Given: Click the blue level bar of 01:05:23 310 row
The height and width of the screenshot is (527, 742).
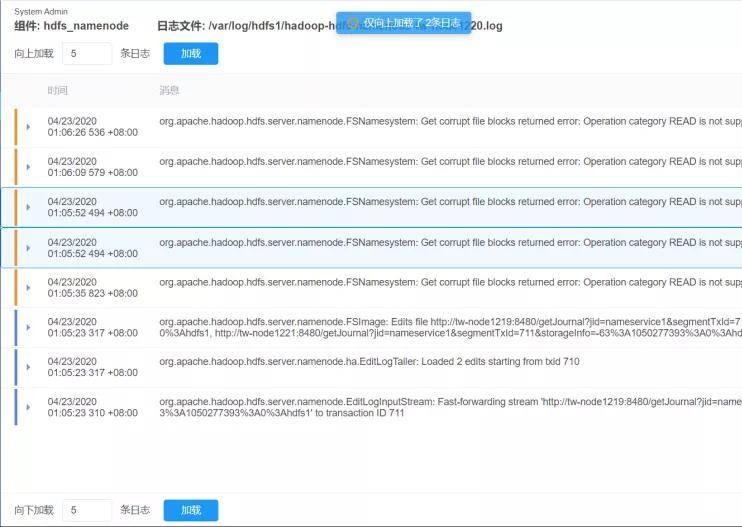Looking at the screenshot, I should (x=16, y=407).
